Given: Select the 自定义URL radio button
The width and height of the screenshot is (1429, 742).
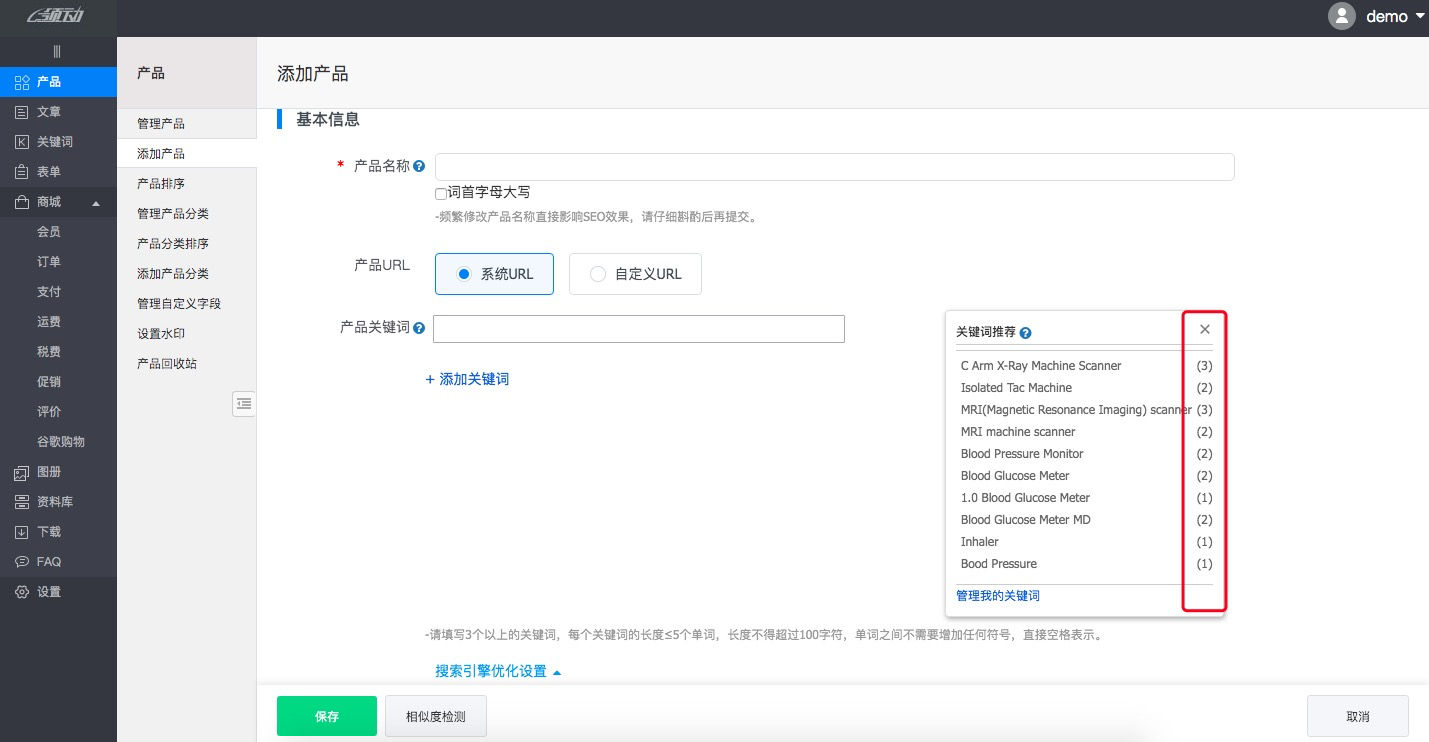Looking at the screenshot, I should point(597,273).
